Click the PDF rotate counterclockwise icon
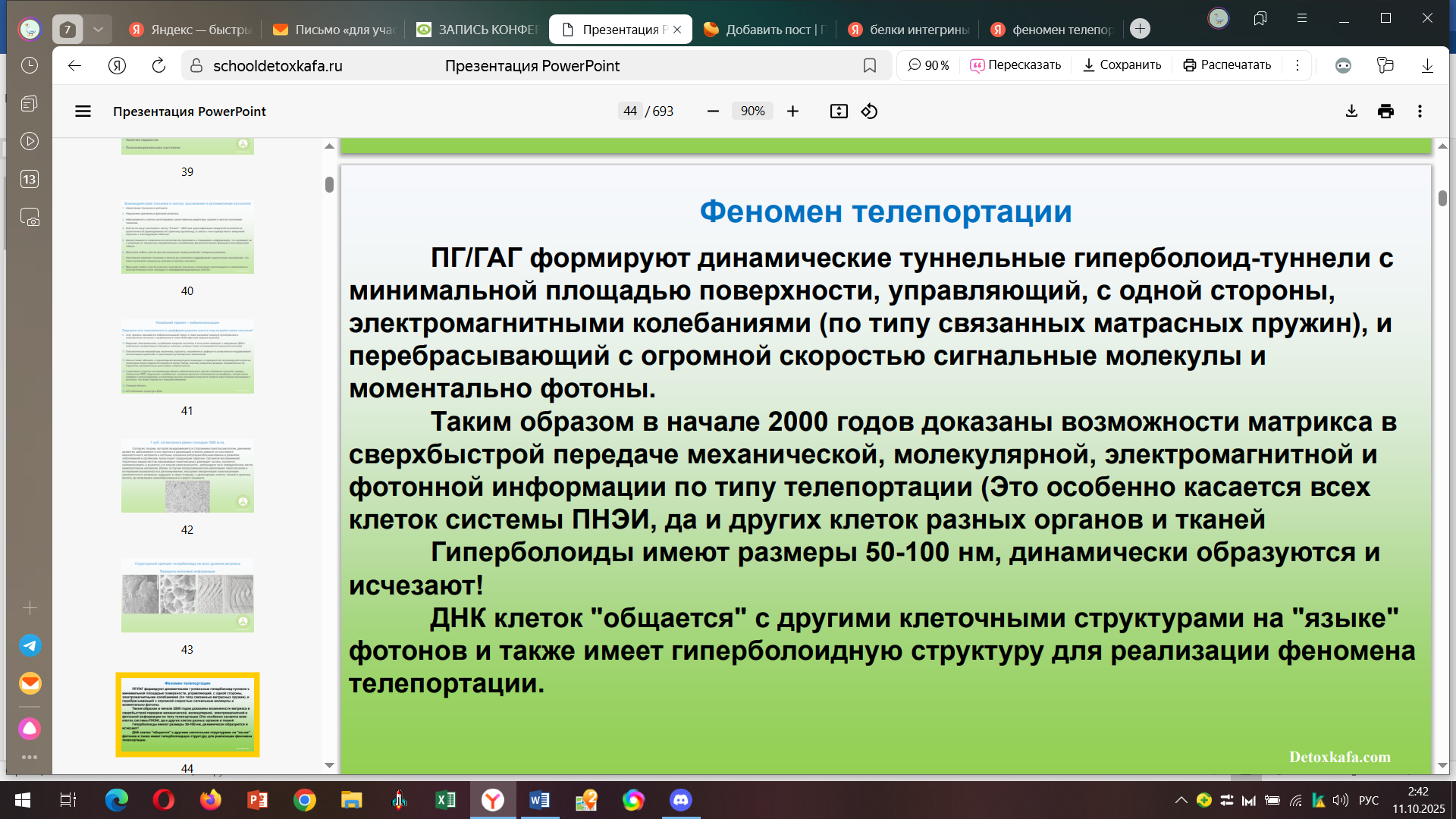The image size is (1456, 819). click(869, 111)
